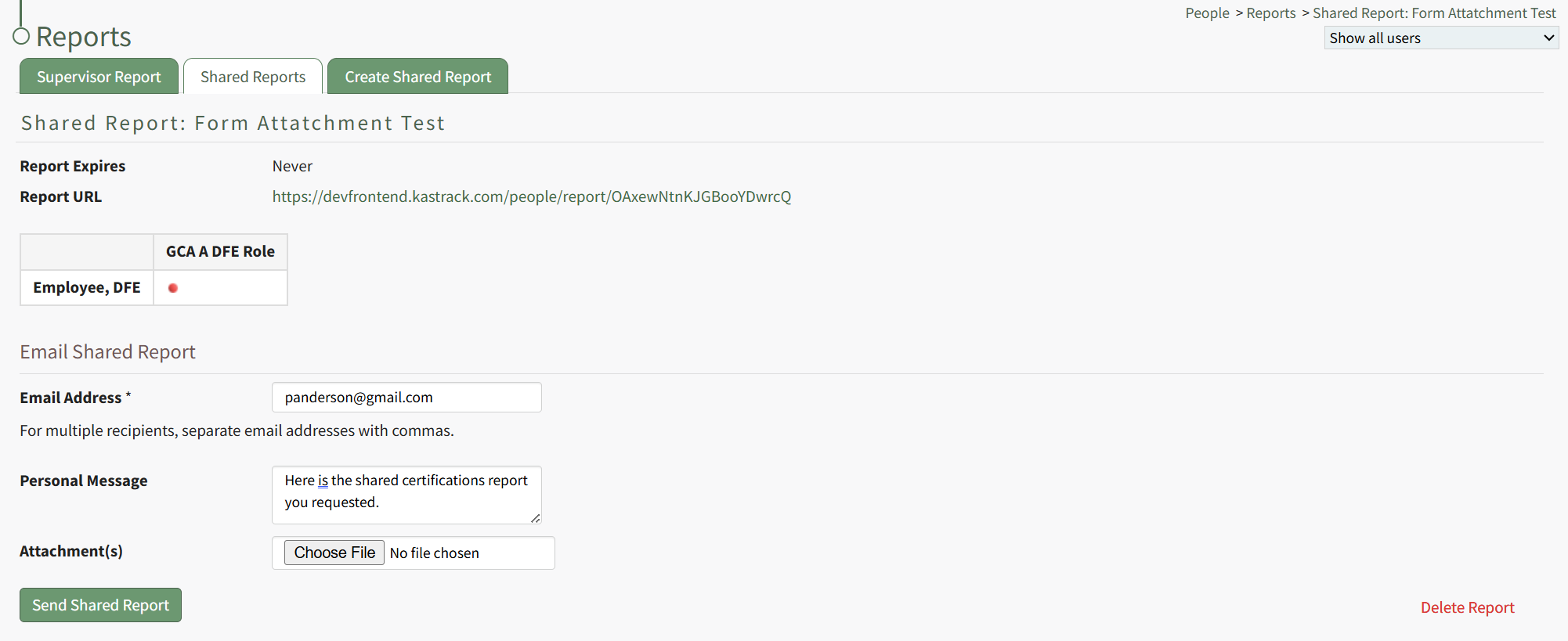Click the red Delete Report link
The height and width of the screenshot is (641, 1568).
[1467, 607]
